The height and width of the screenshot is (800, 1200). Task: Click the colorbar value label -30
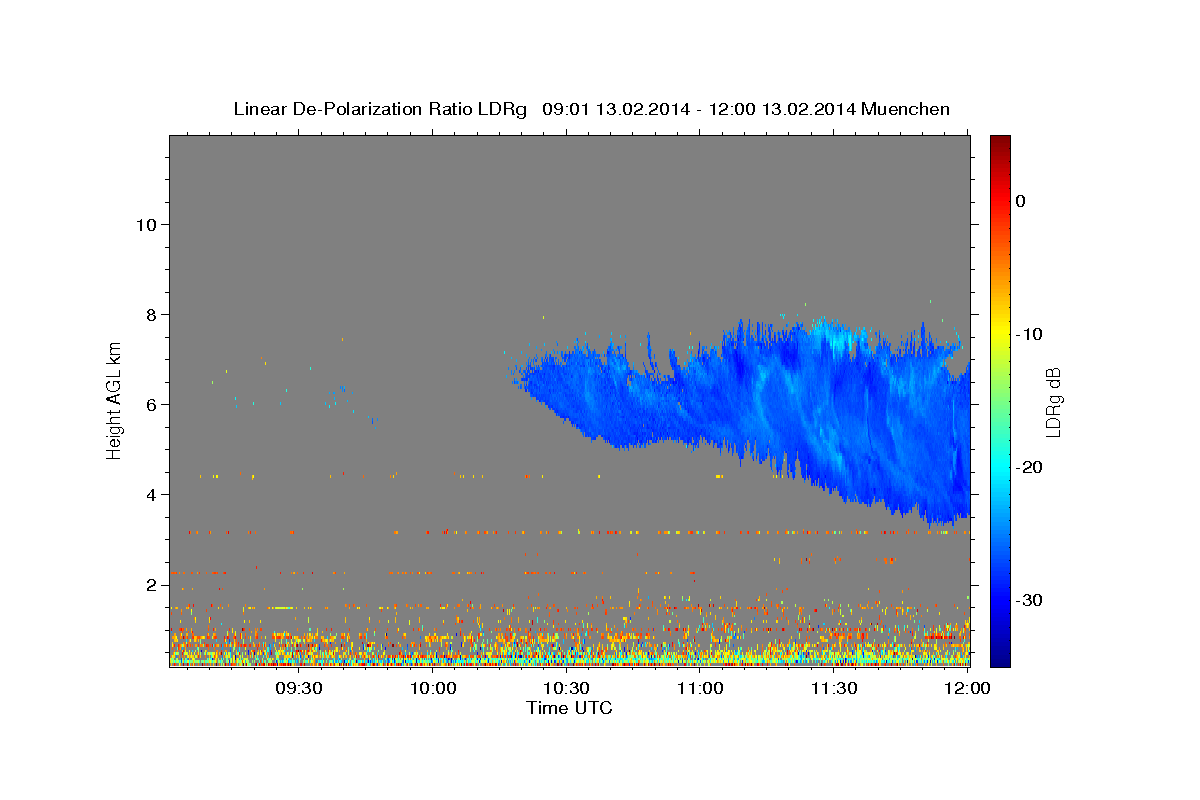(1028, 600)
